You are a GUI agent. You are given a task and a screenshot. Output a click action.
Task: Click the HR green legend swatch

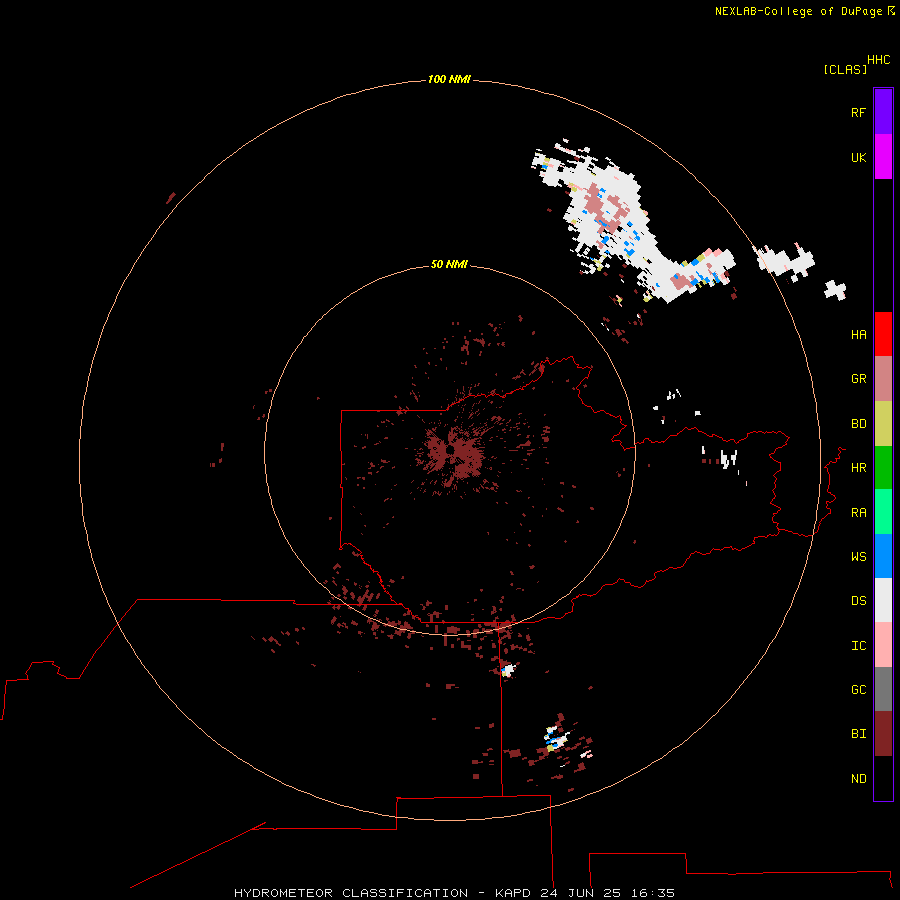click(883, 468)
